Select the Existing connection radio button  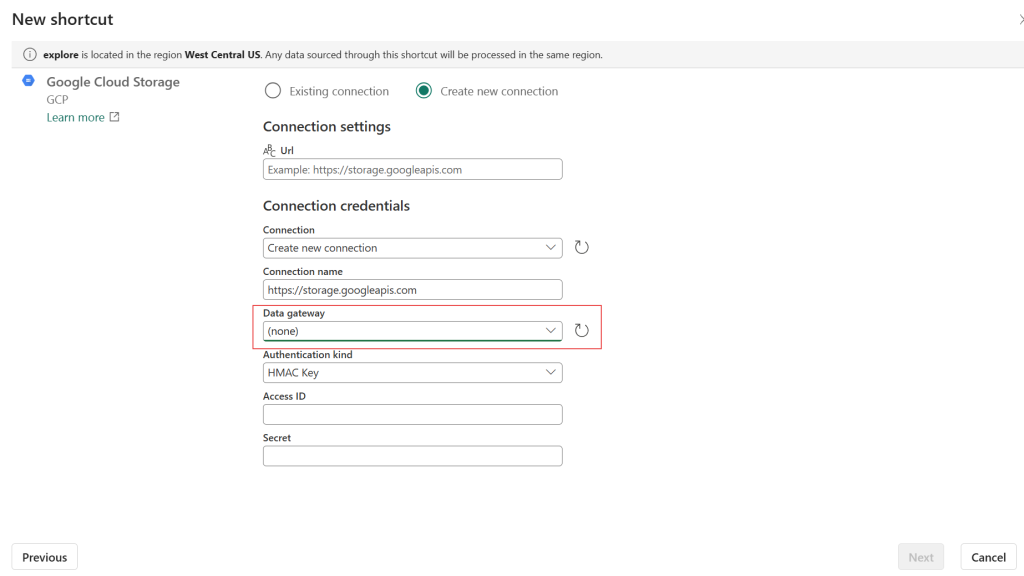[273, 91]
